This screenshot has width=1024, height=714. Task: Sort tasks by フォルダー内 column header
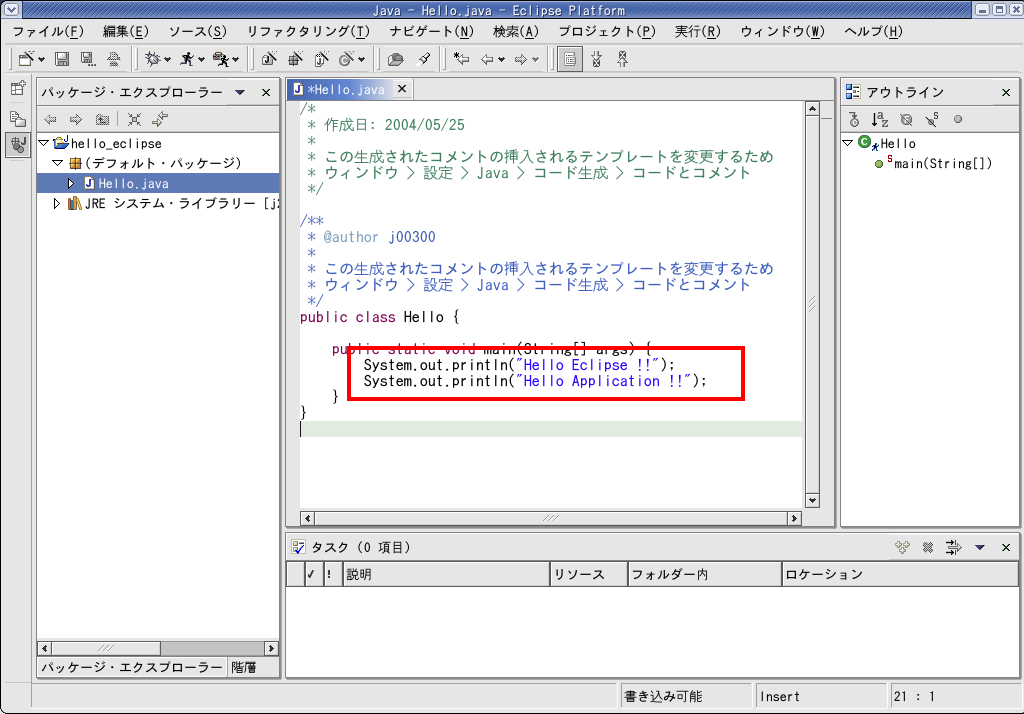click(x=704, y=574)
